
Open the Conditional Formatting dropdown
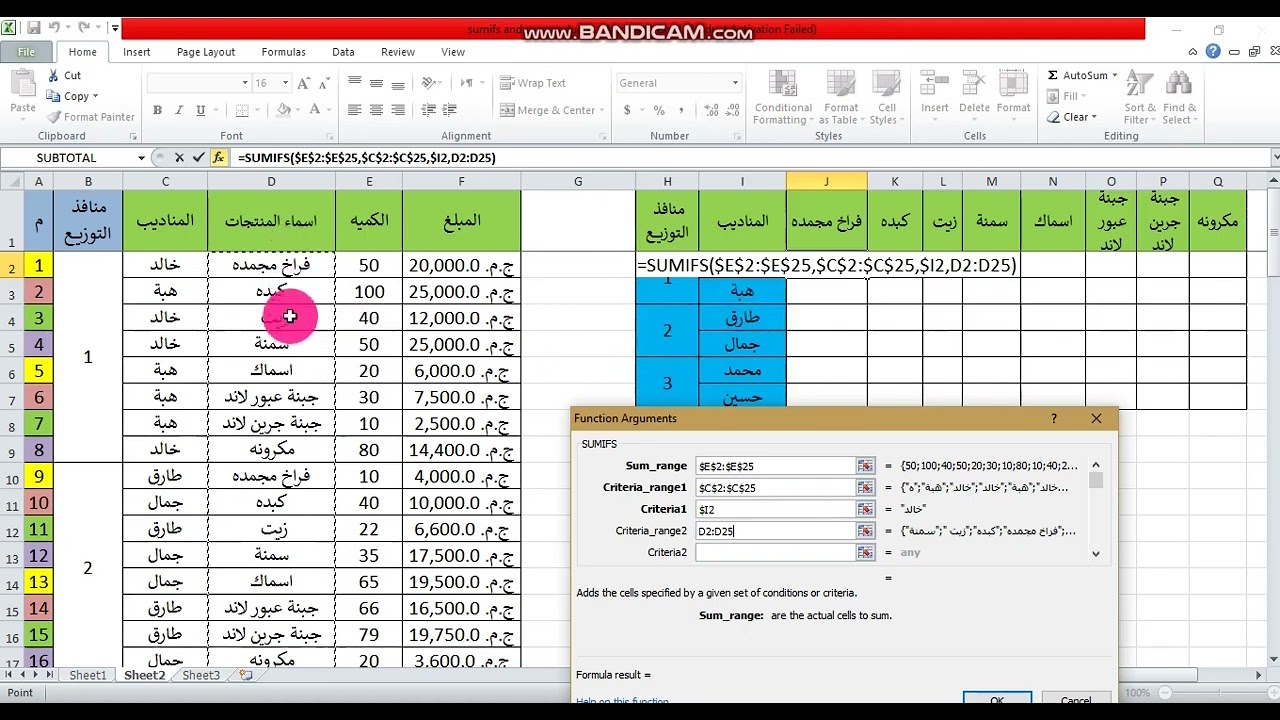(783, 98)
